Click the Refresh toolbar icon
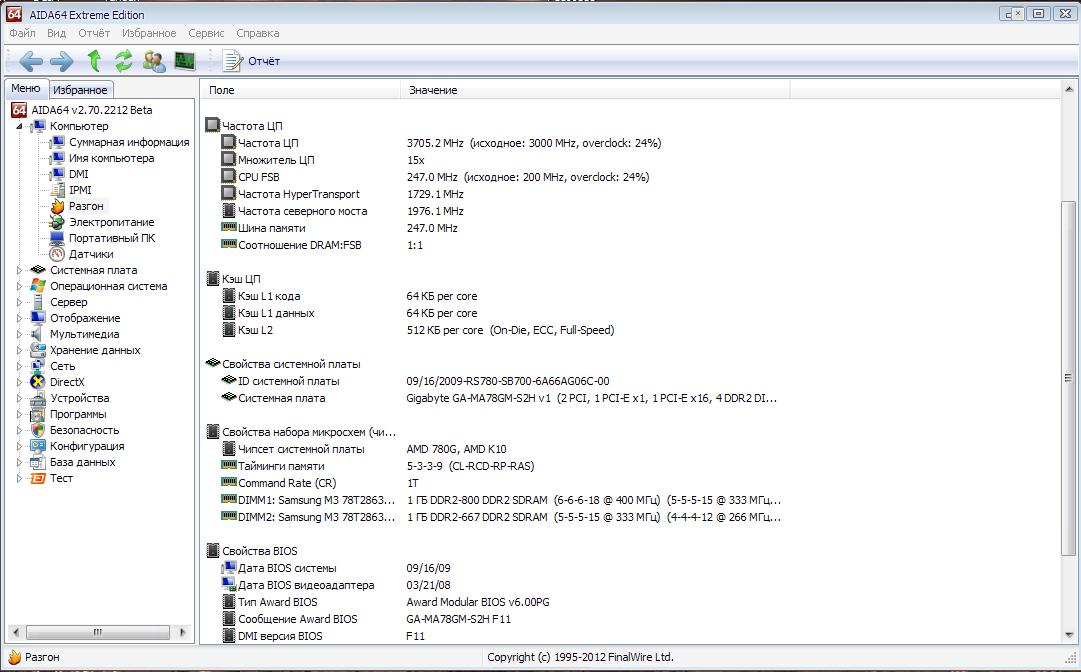Screen dimensions: 1081x672 (x=123, y=61)
